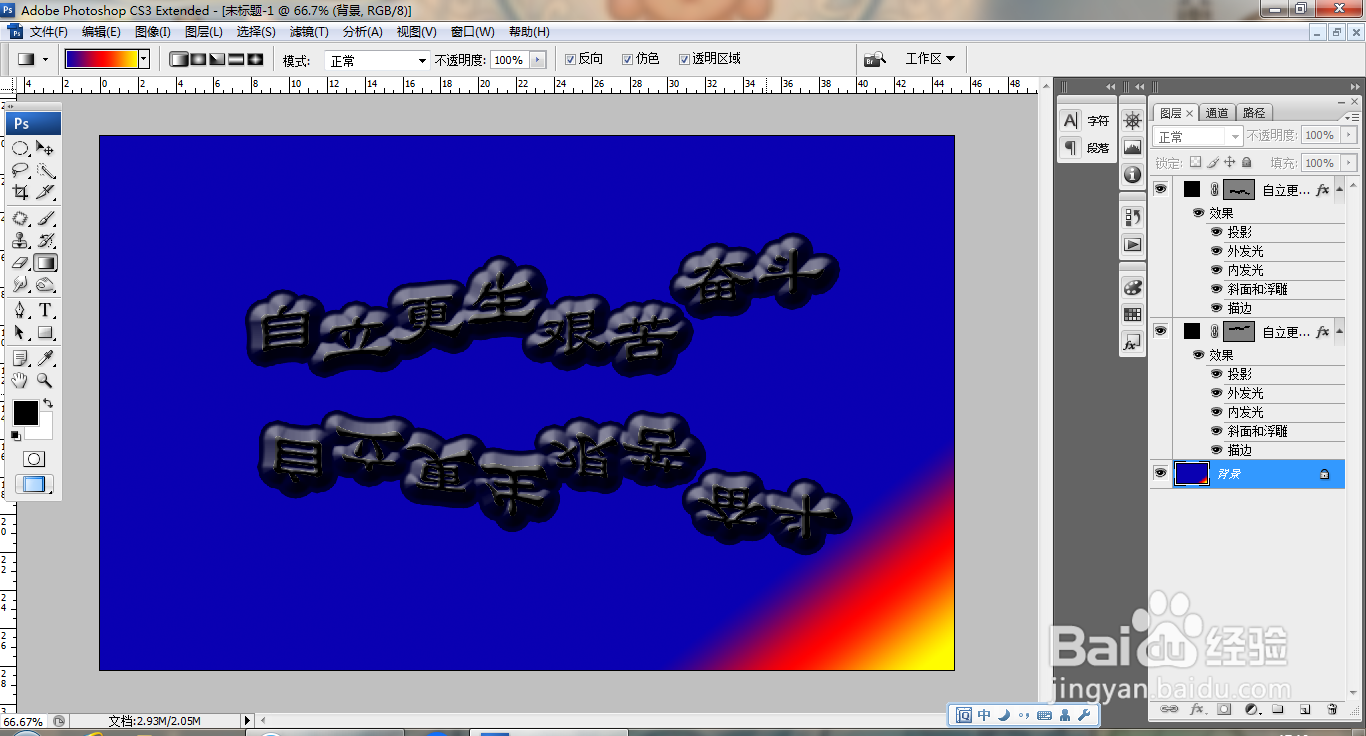Delete layer with the trash icon
Screen dimensions: 1366x736
(x=1332, y=709)
